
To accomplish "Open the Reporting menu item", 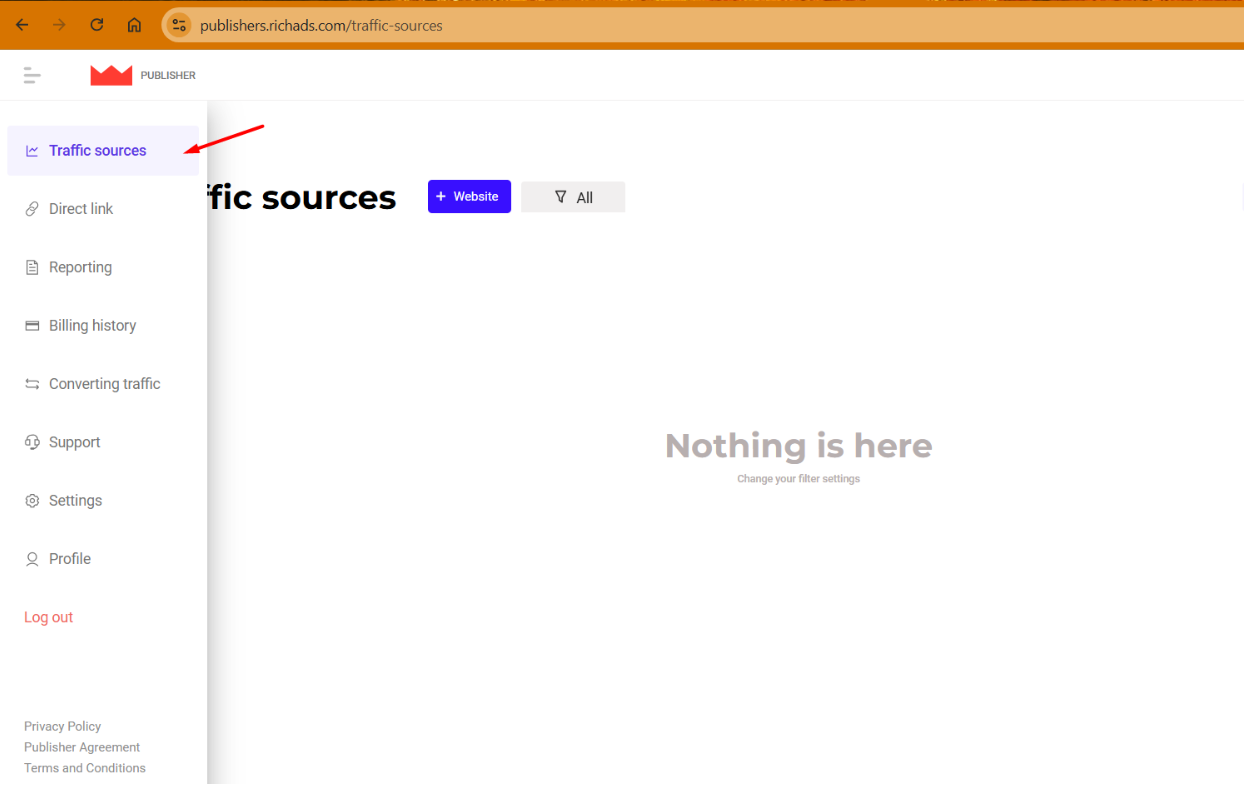I will click(x=80, y=267).
